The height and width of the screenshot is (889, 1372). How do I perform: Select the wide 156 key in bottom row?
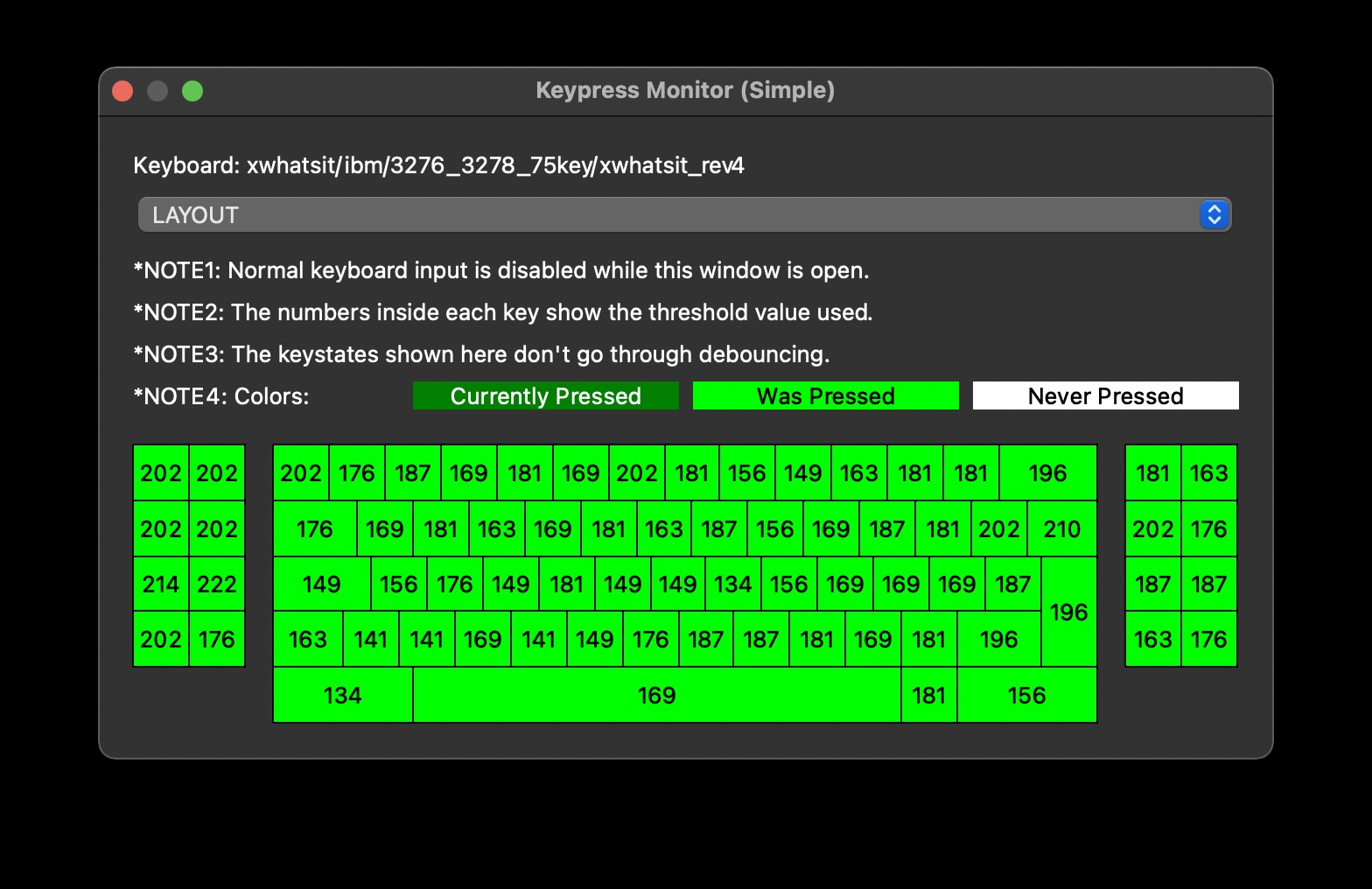pos(1026,696)
